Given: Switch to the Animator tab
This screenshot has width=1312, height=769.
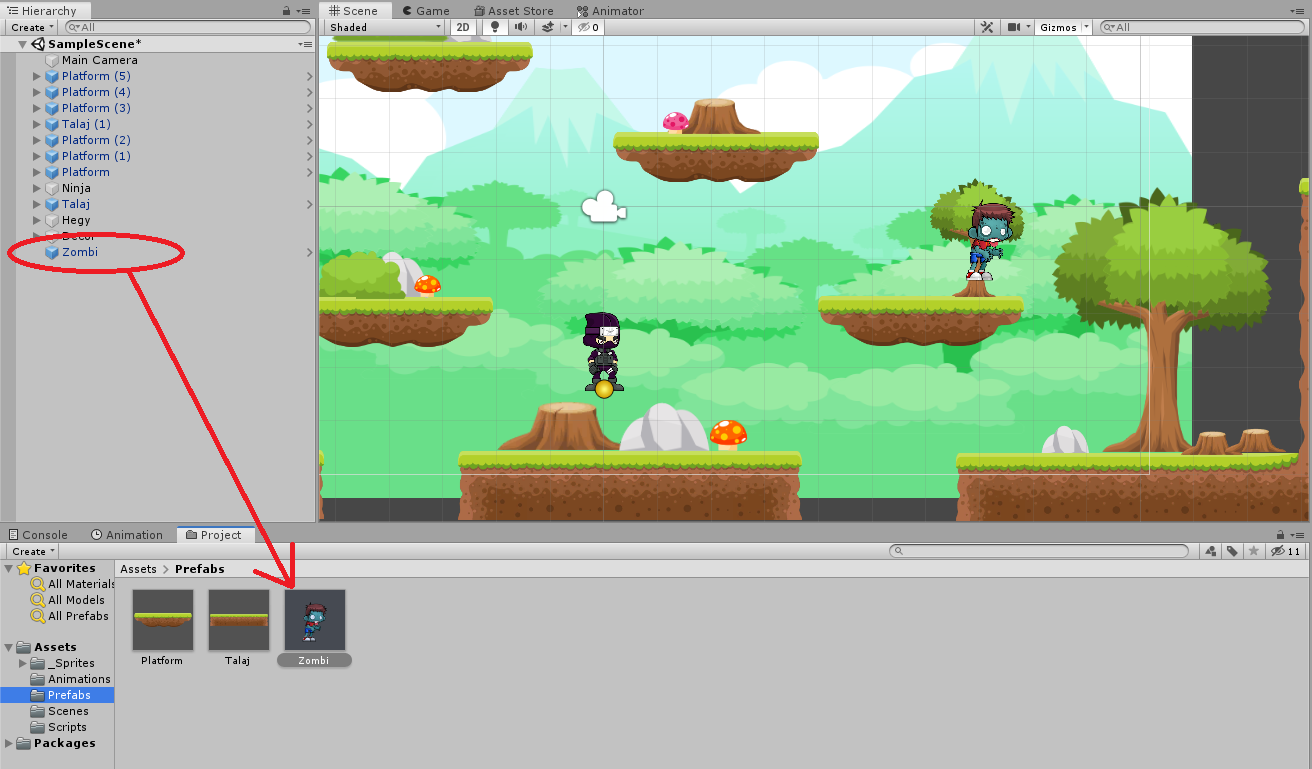Looking at the screenshot, I should (610, 10).
